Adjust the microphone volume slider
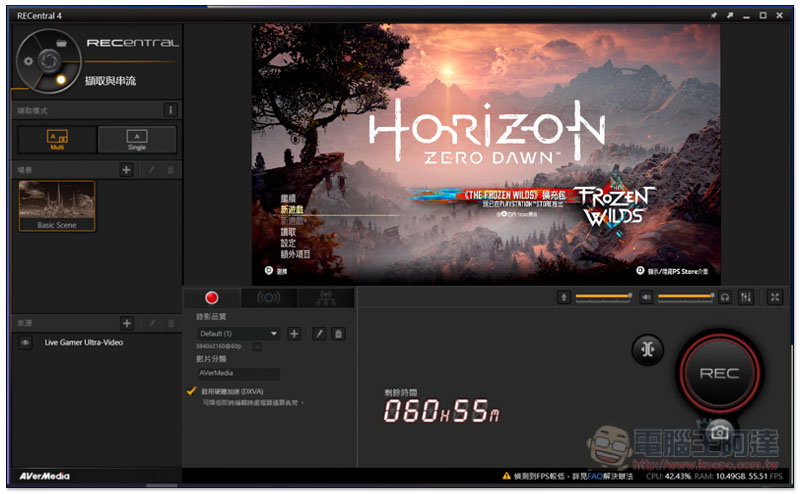The image size is (800, 494). 604,297
